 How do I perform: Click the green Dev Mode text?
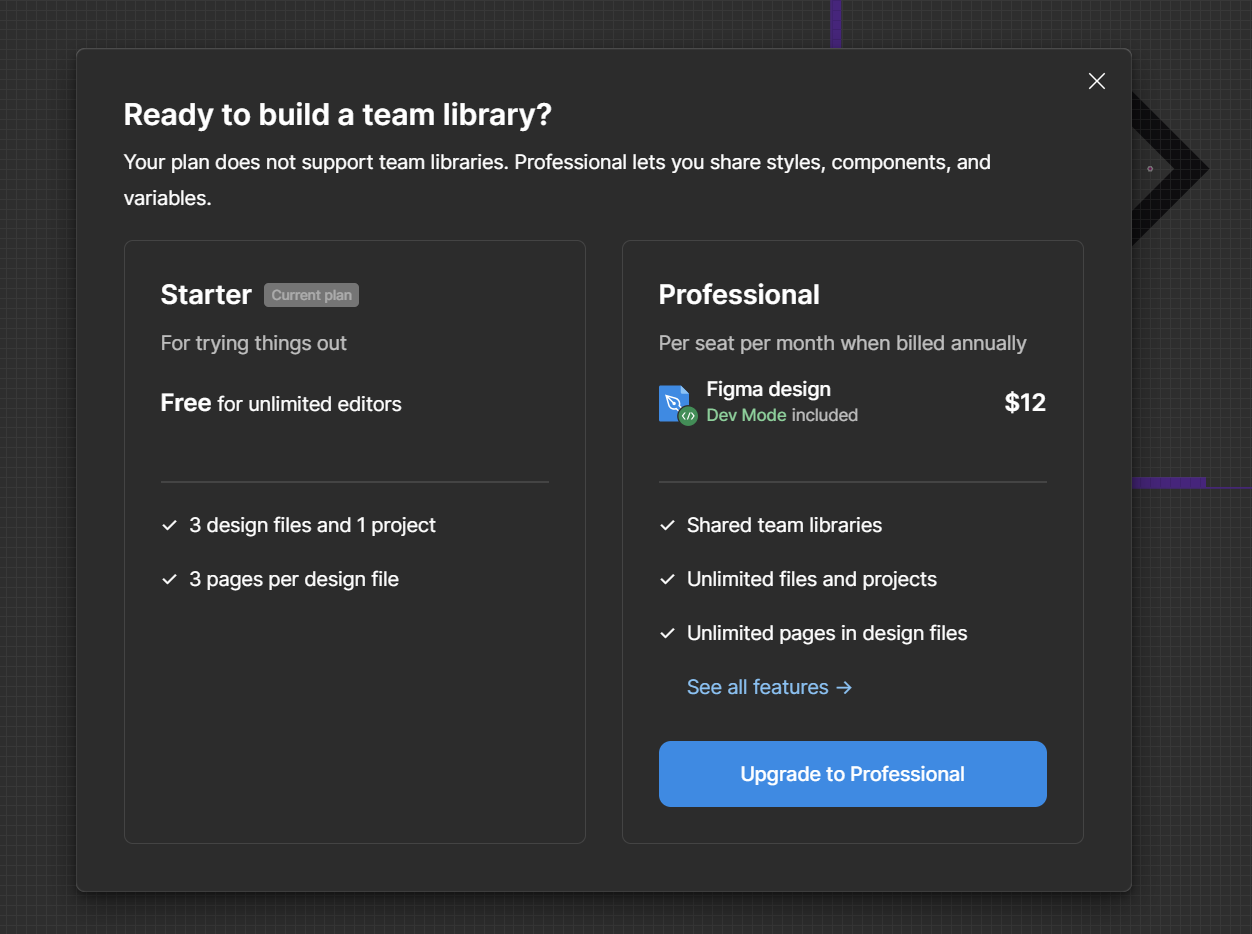pyautogui.click(x=746, y=415)
